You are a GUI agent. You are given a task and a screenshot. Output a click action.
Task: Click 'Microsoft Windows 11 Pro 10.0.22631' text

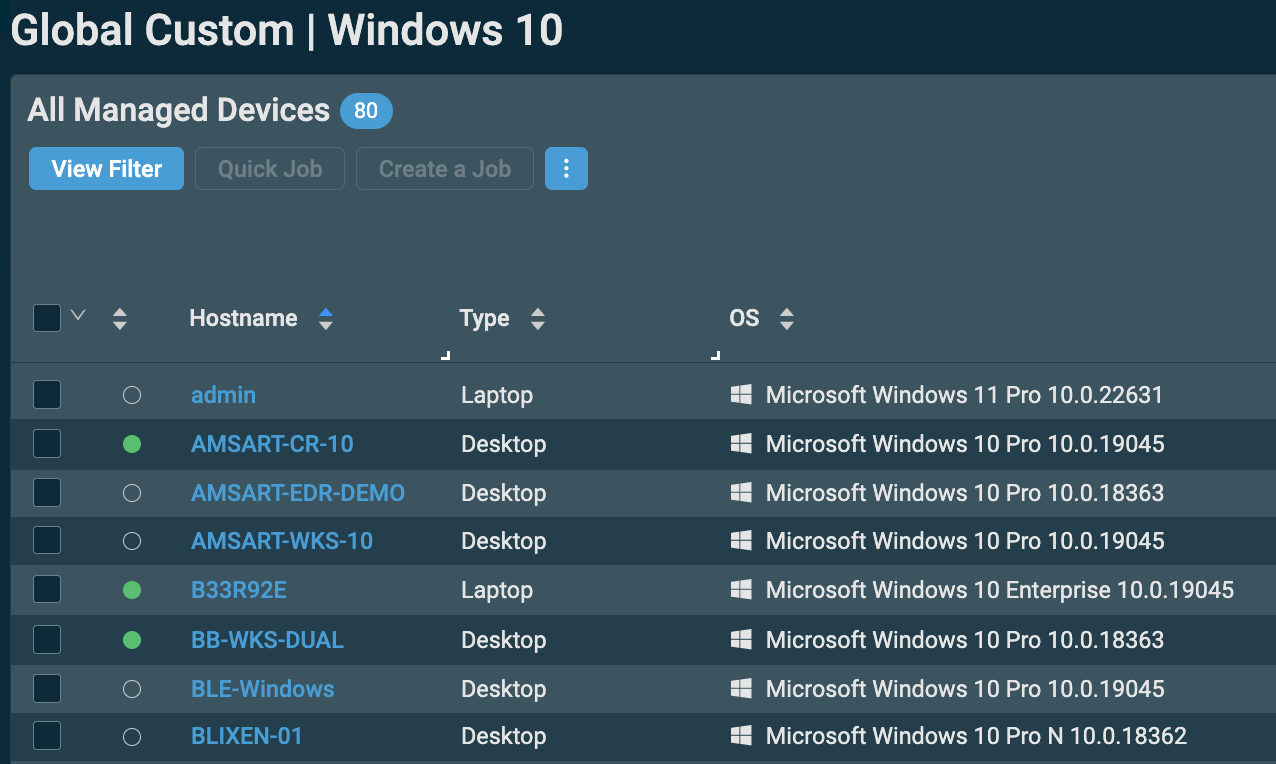(965, 395)
